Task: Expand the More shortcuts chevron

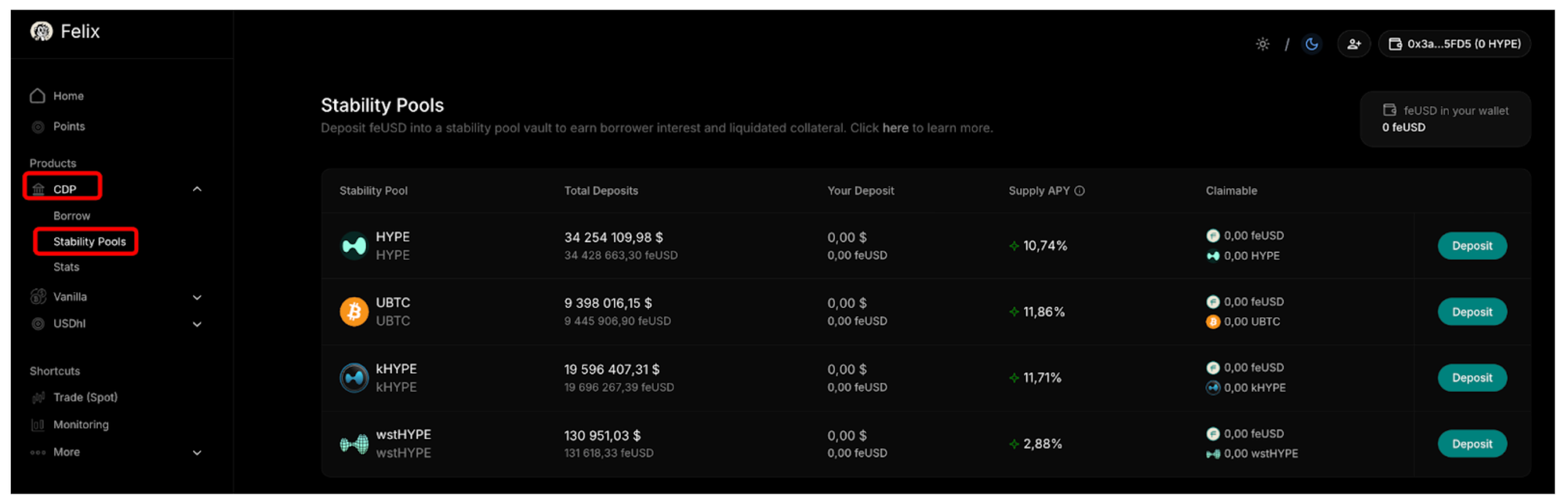Action: click(198, 453)
